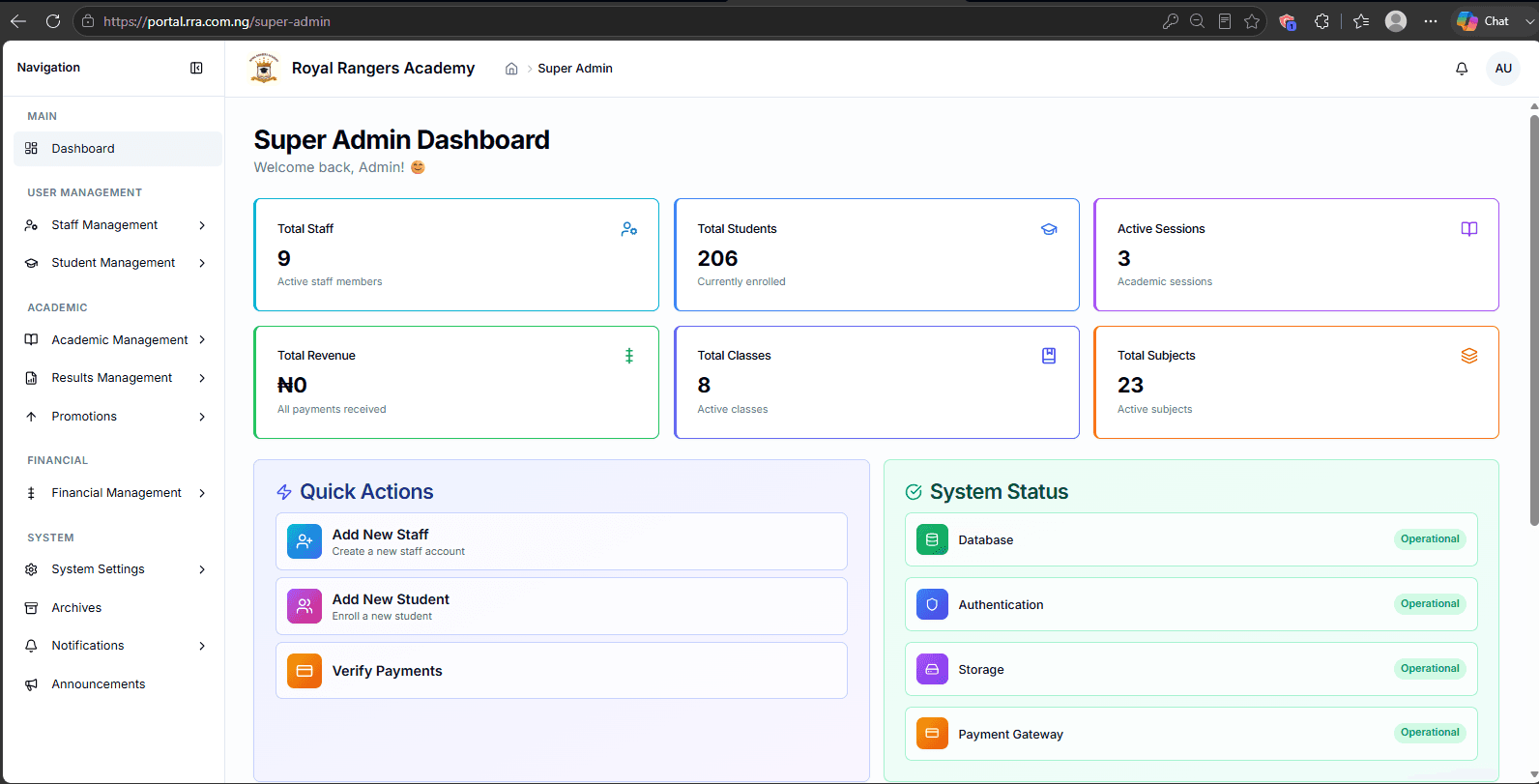The width and height of the screenshot is (1539, 784).
Task: Click the Royal Rangers Academy title
Action: (383, 68)
